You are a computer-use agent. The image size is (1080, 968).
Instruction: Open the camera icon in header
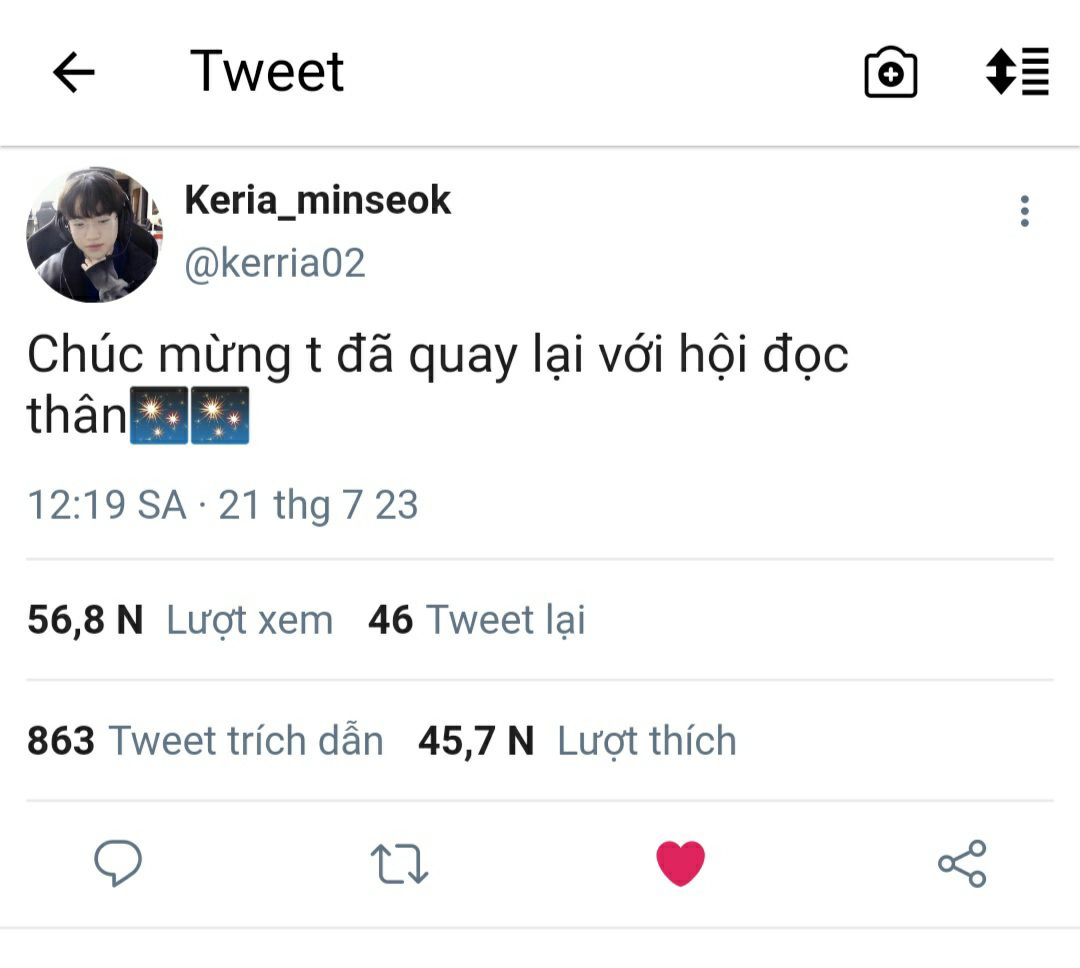[x=890, y=73]
